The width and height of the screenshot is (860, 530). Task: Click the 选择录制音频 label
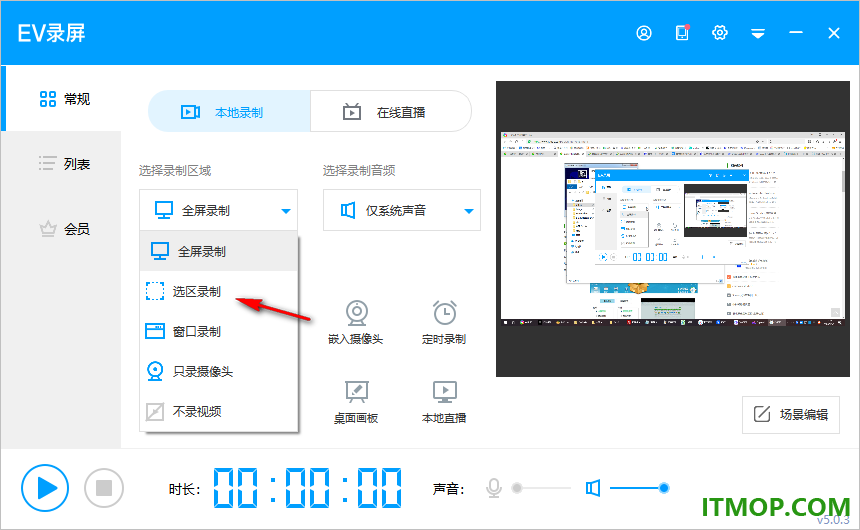(x=359, y=171)
